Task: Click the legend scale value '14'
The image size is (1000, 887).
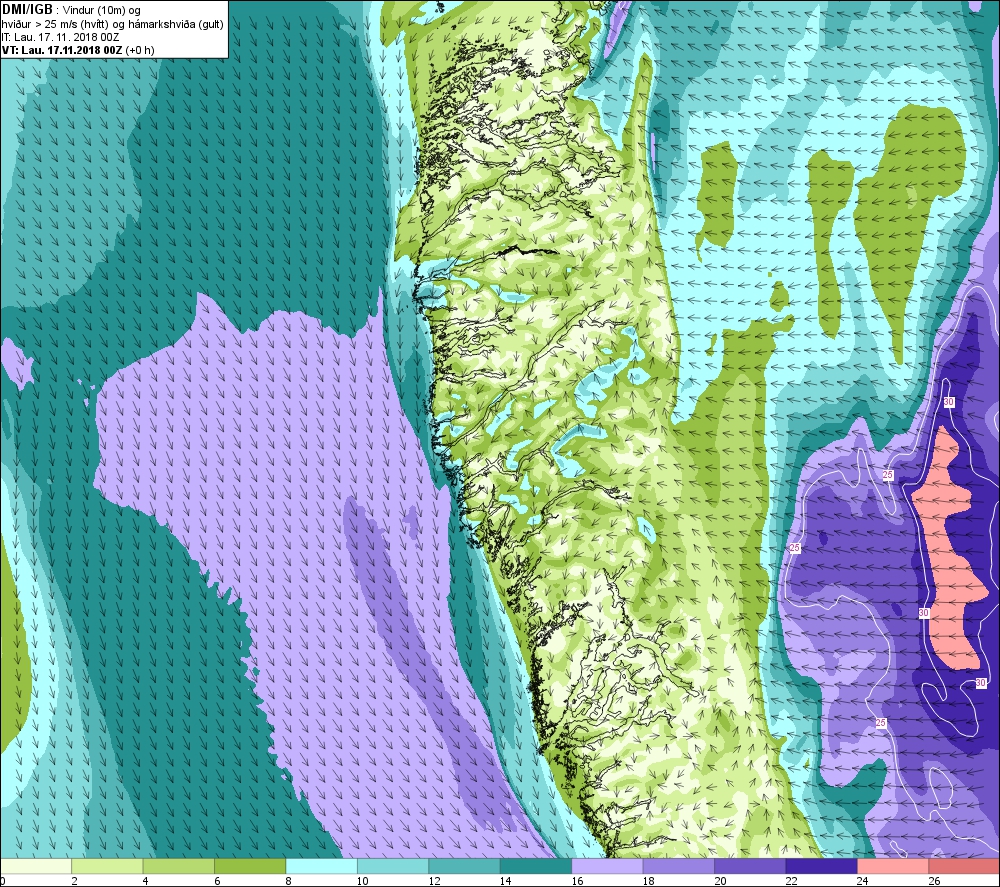Action: tap(505, 881)
